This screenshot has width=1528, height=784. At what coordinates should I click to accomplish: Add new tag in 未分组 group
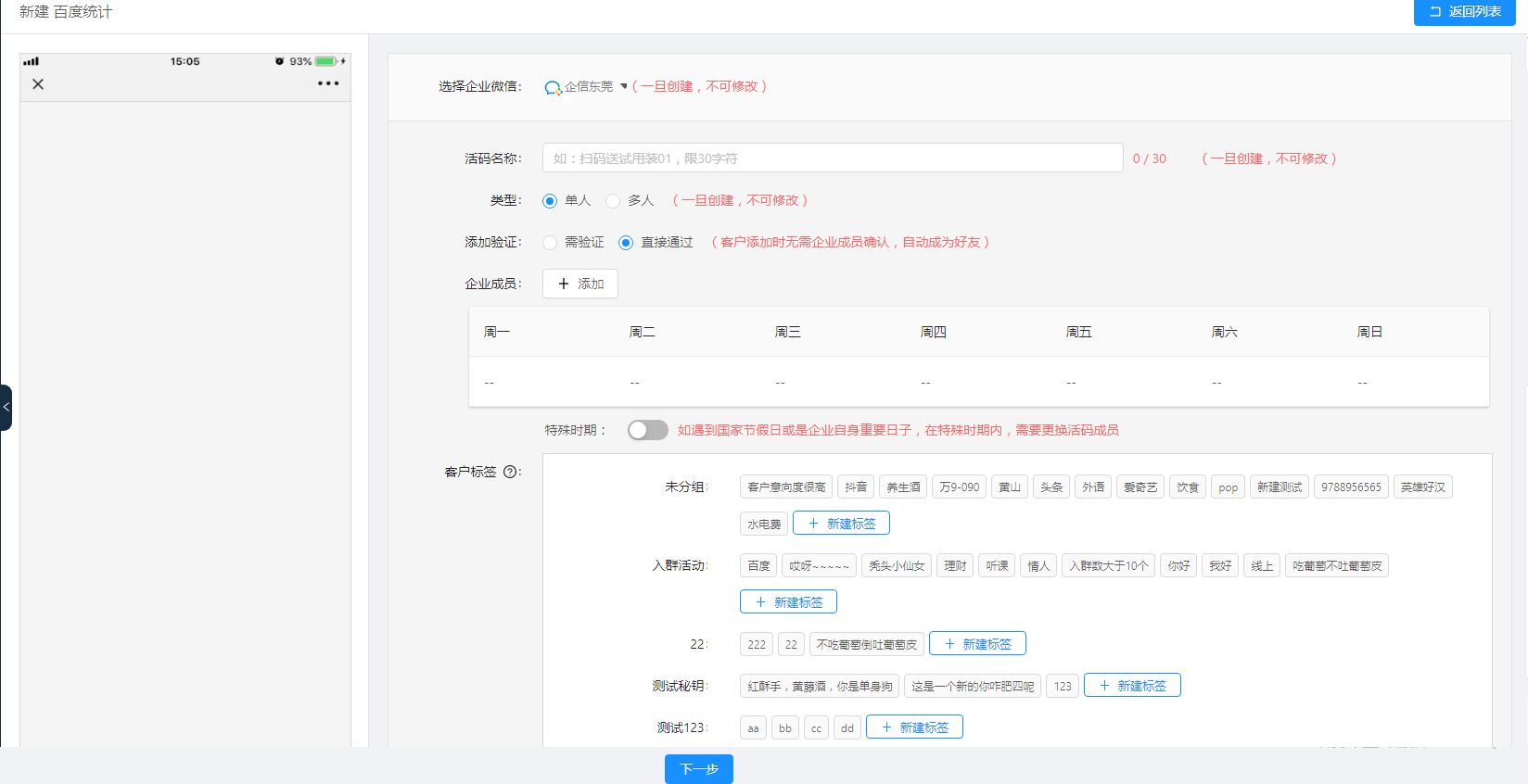point(841,524)
